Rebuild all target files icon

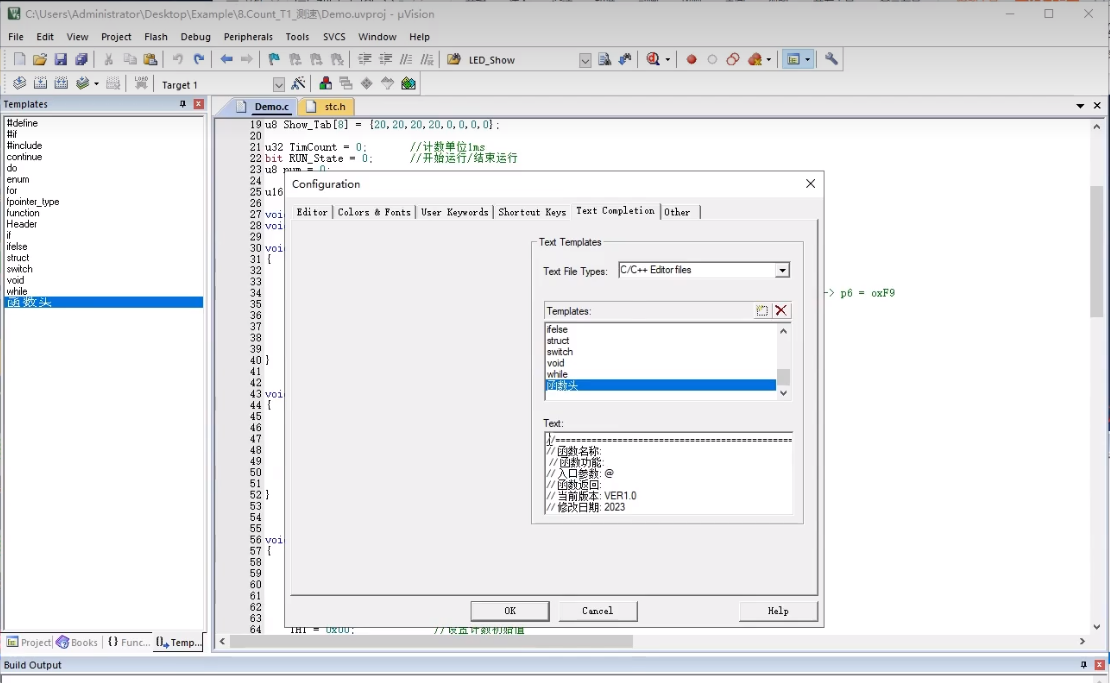(62, 84)
